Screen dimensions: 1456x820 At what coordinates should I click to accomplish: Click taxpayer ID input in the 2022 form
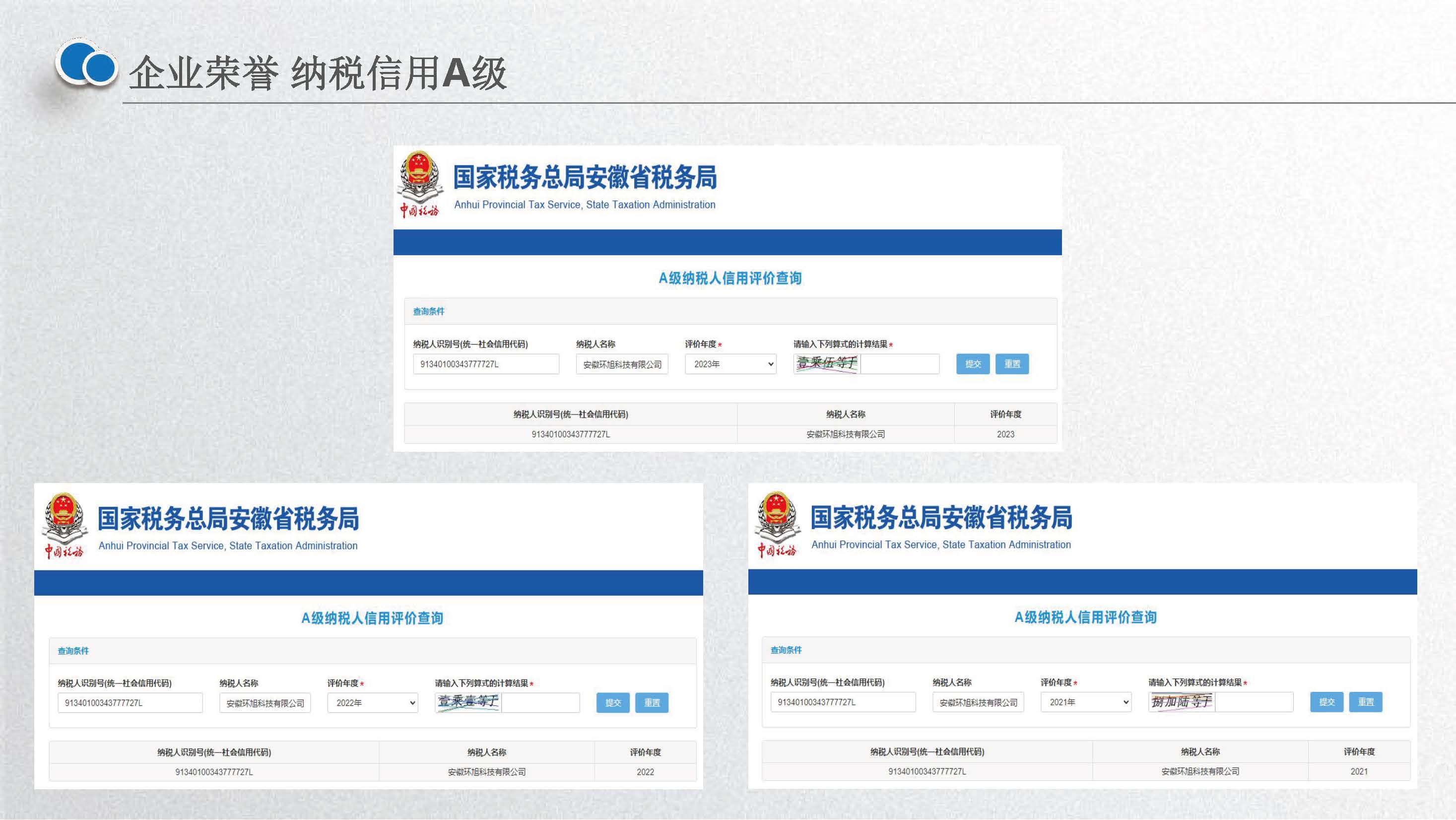coord(130,703)
